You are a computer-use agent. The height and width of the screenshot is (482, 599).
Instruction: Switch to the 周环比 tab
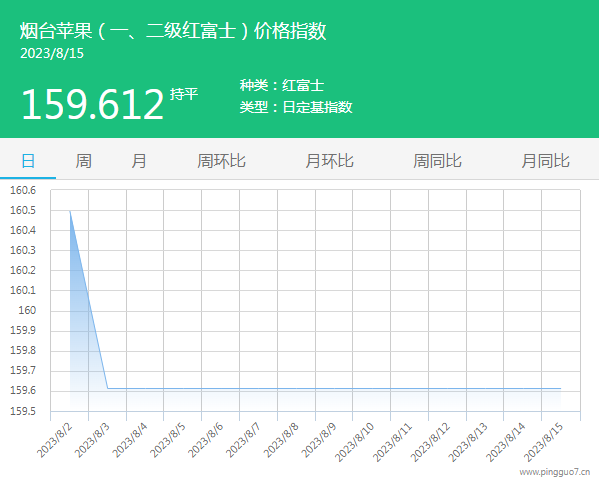(x=221, y=161)
